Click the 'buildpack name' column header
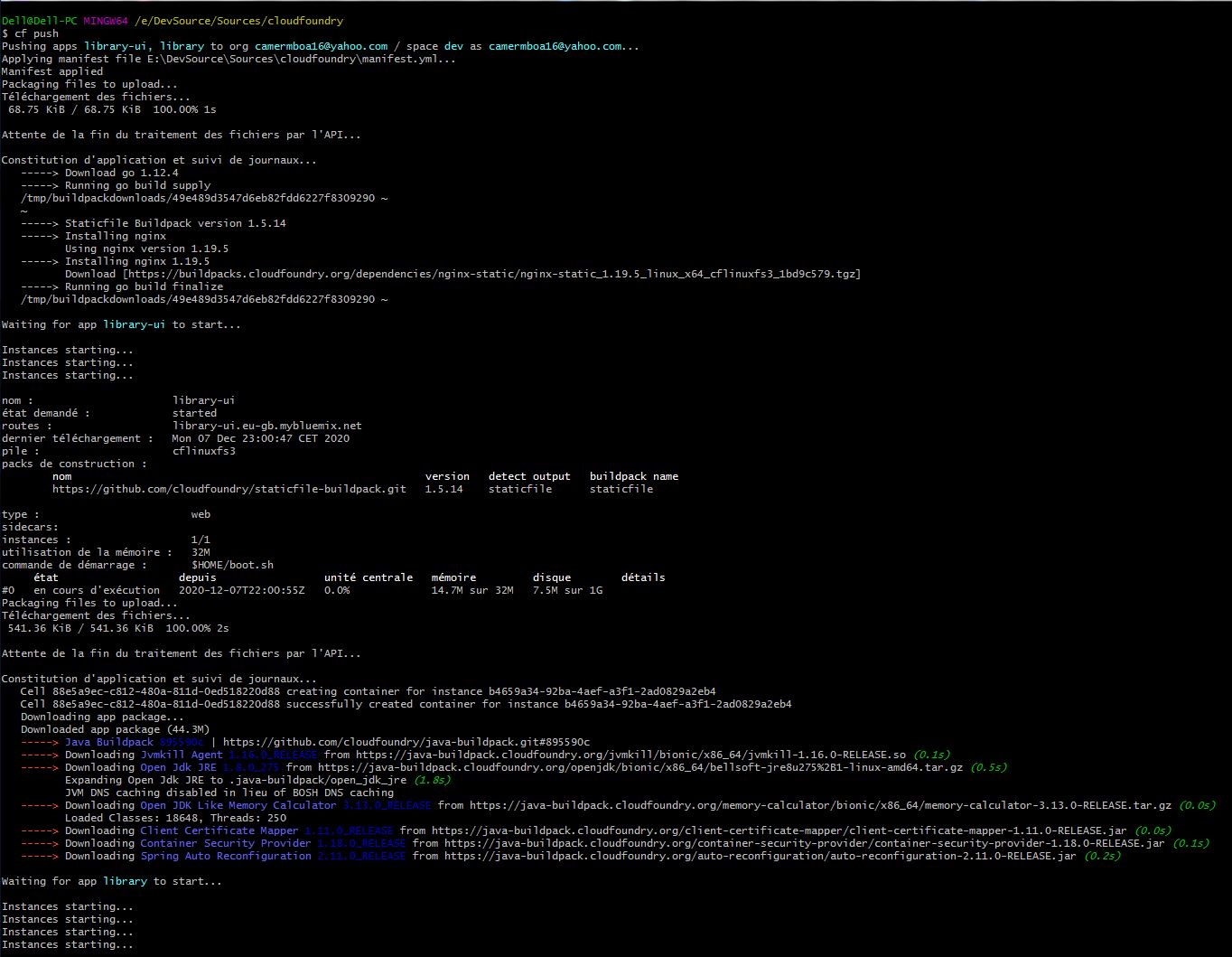 (x=633, y=476)
